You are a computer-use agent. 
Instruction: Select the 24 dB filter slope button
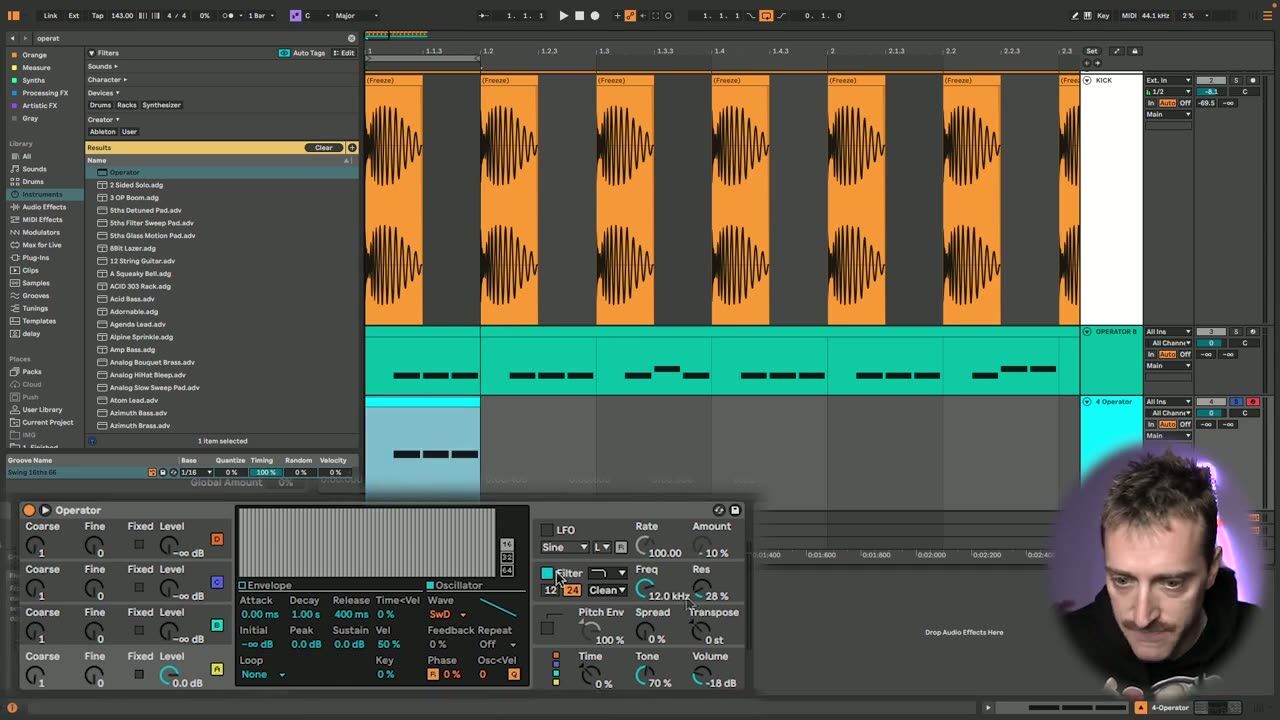tap(572, 590)
